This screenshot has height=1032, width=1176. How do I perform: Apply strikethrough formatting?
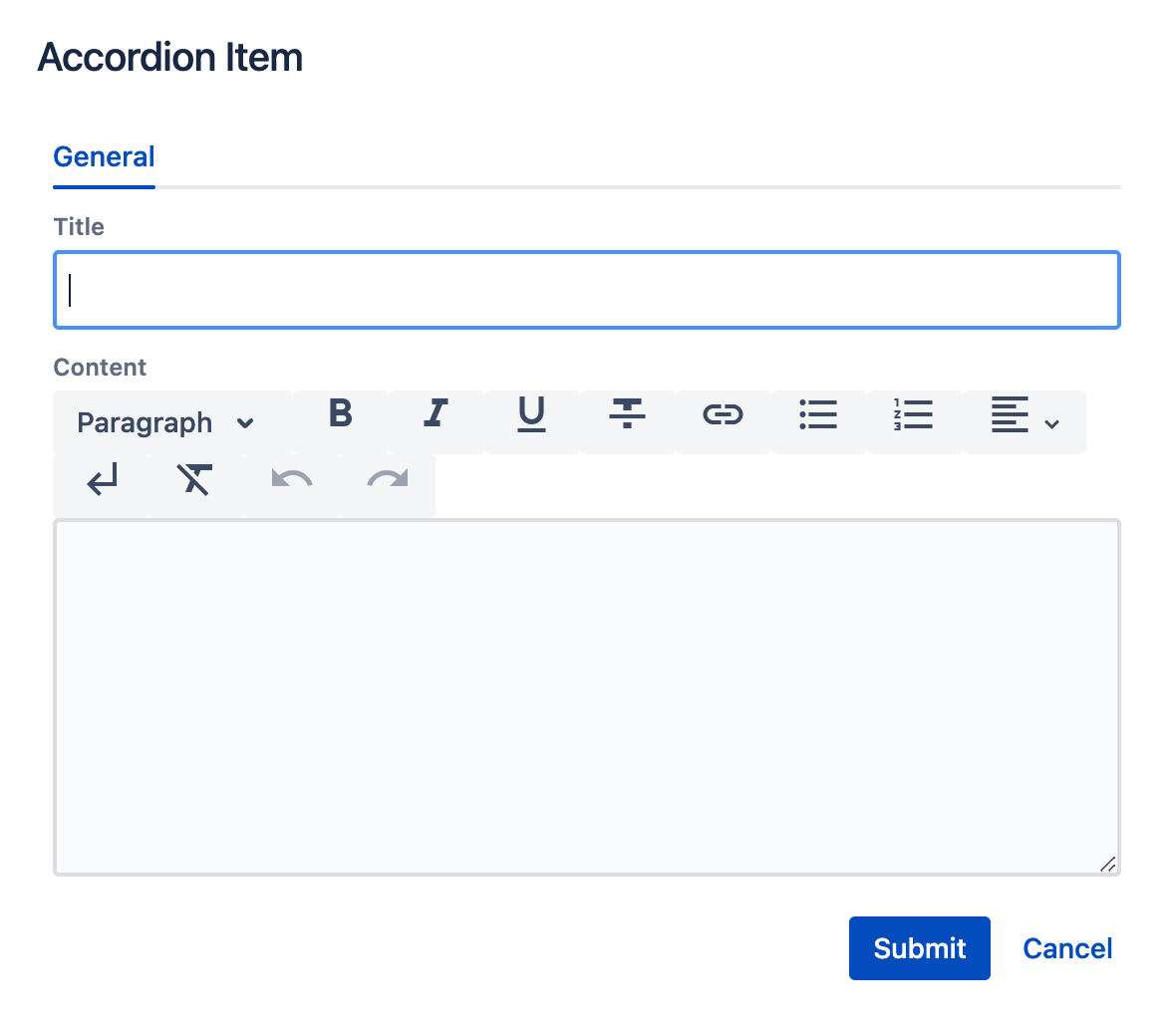click(627, 421)
